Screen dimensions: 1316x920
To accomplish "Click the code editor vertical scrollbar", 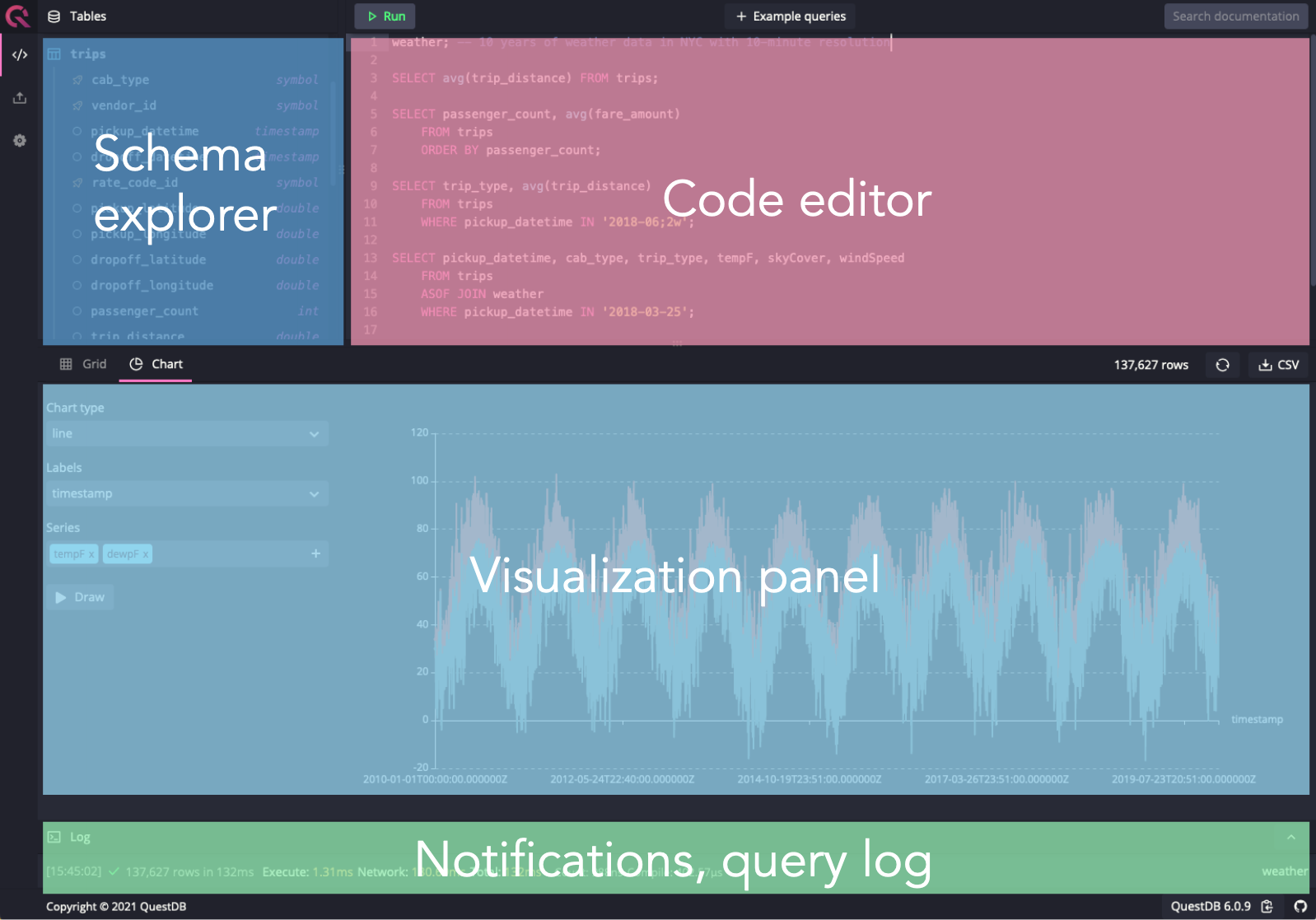I will tap(1313, 161).
